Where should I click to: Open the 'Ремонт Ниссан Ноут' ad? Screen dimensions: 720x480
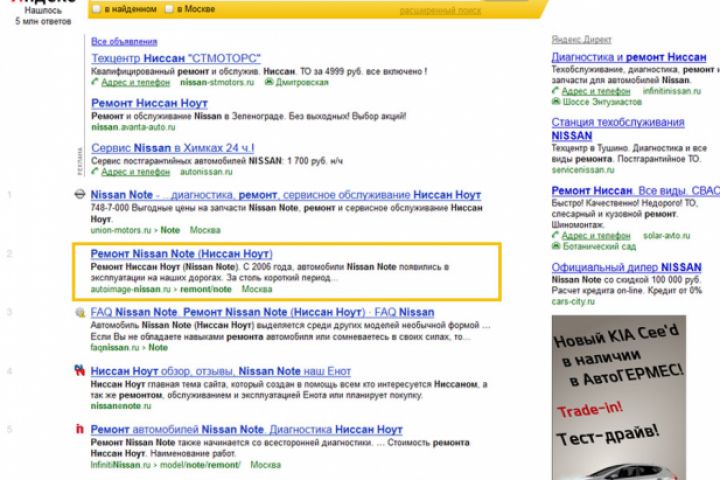(x=149, y=103)
